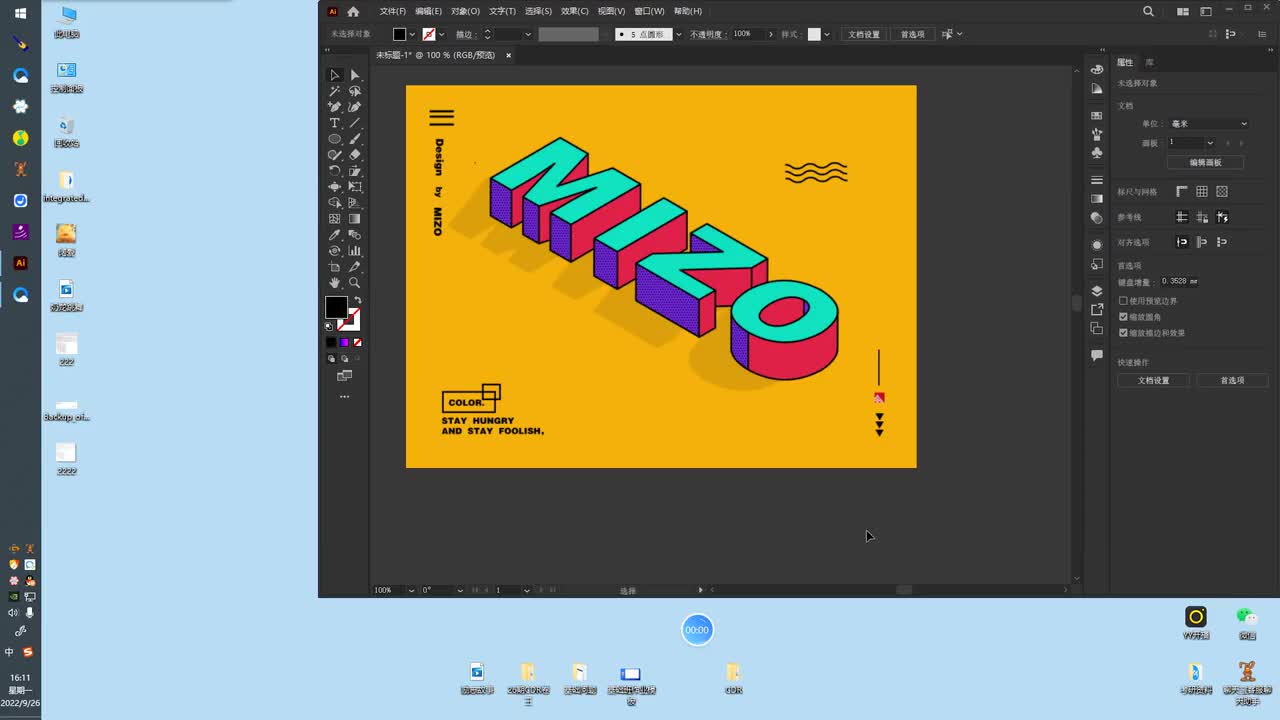Expand stroke color dropdown in control bar
This screenshot has width=1280, height=720.
click(441, 35)
